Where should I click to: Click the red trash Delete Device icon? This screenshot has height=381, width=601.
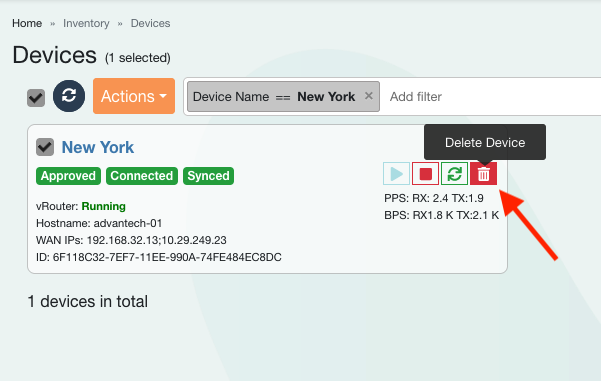click(483, 174)
